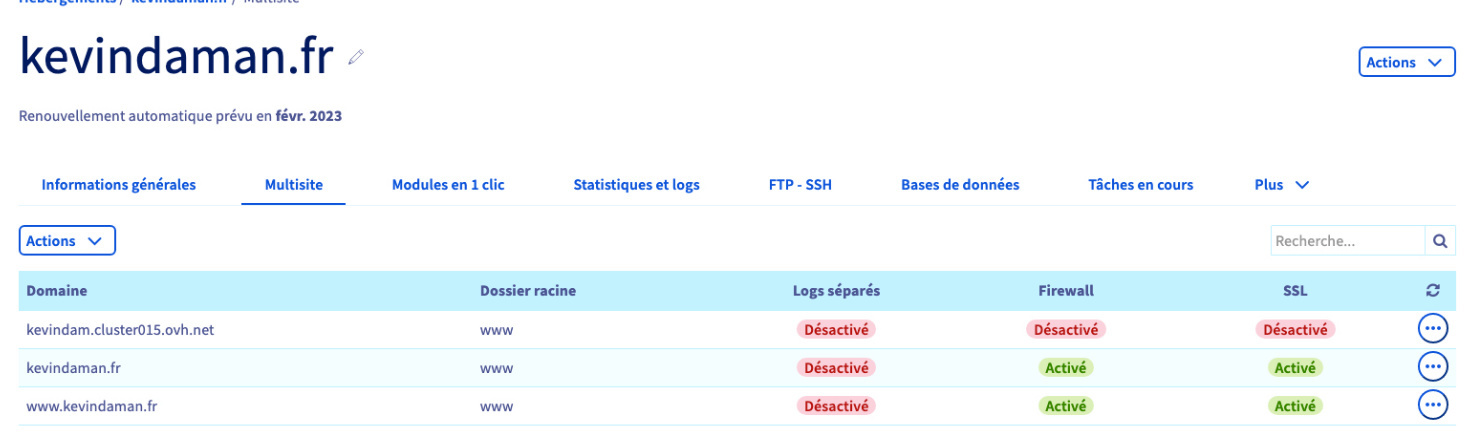Viewport: 1473px width, 442px height.
Task: Switch to Informations générales tab
Action: click(x=118, y=185)
